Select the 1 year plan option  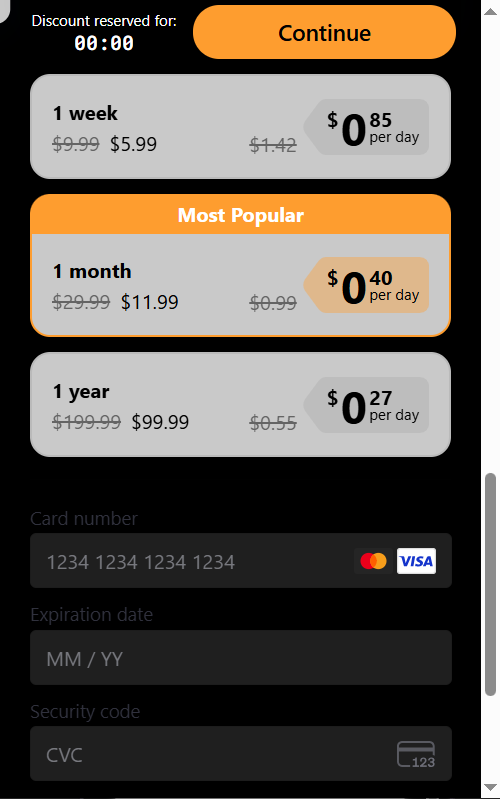[x=241, y=405]
